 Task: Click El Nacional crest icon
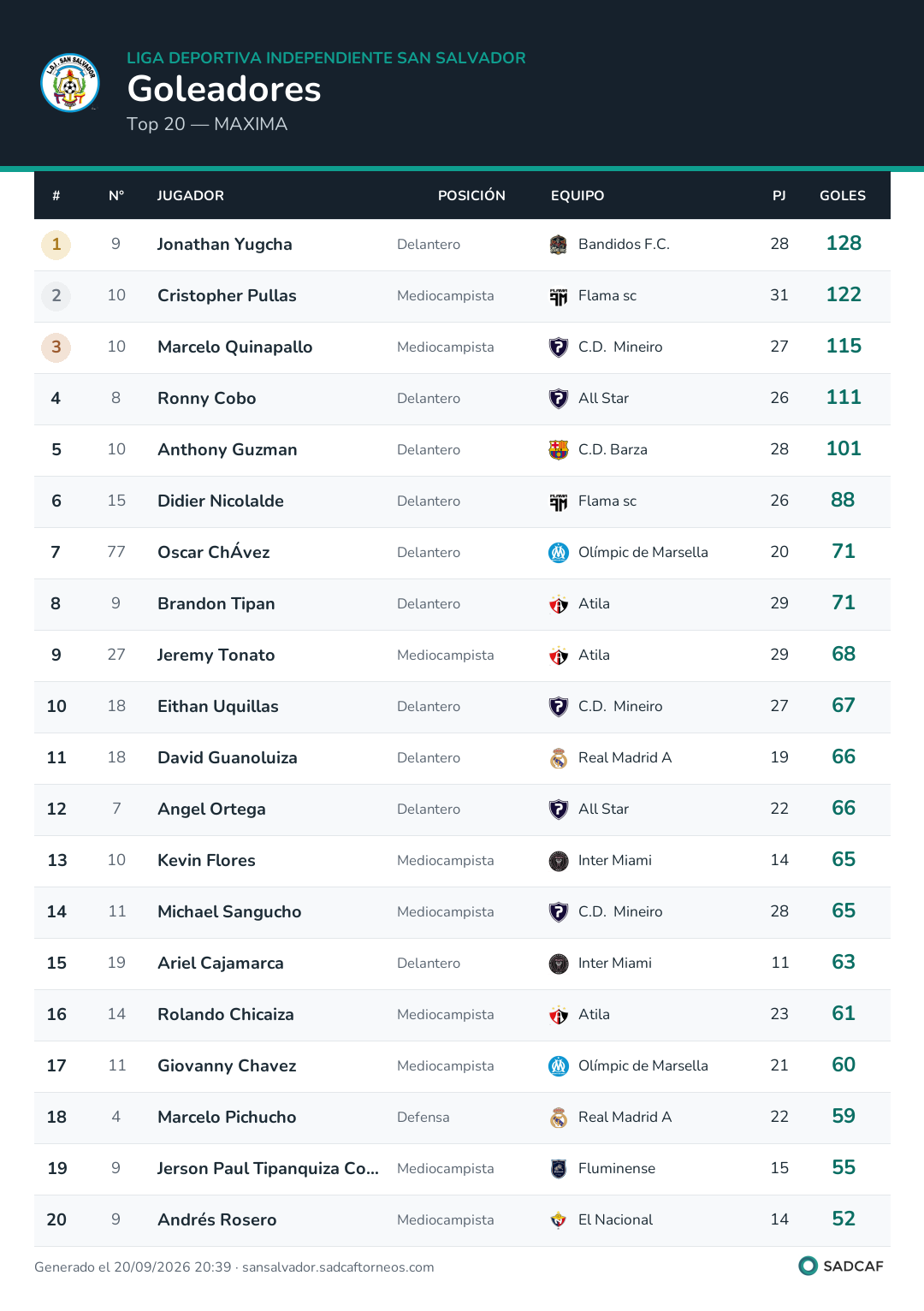[x=559, y=1220]
